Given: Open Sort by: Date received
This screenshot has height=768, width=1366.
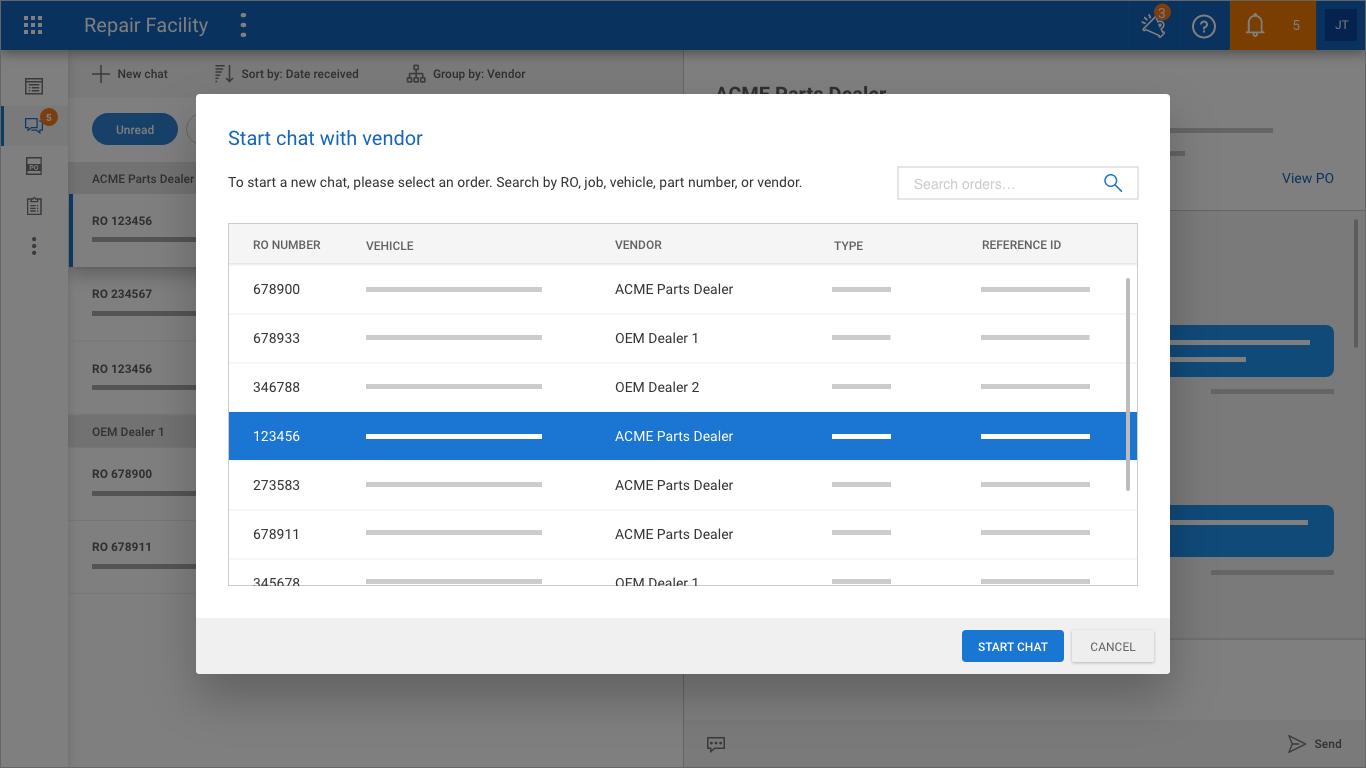Looking at the screenshot, I should 287,74.
